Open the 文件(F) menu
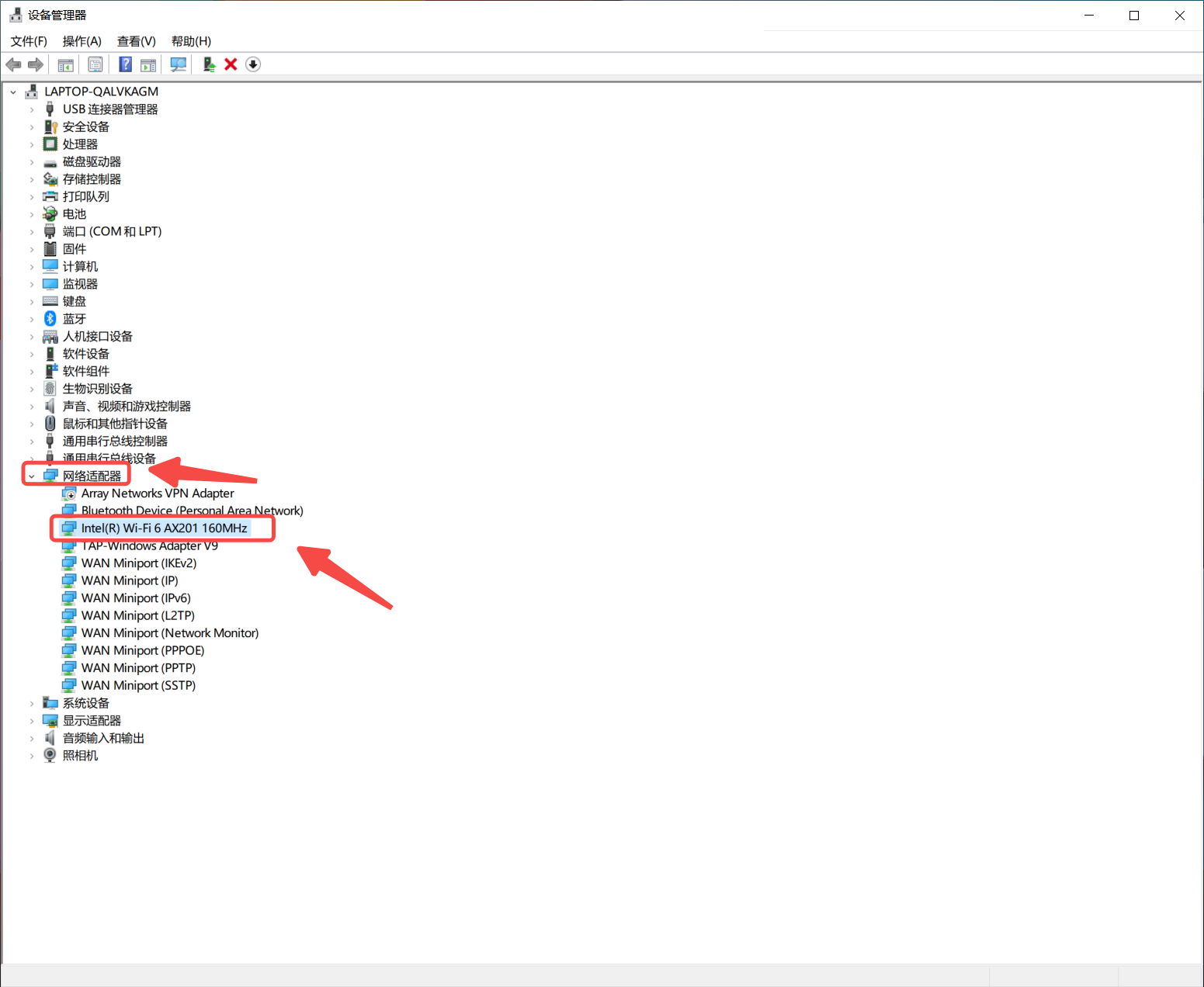 click(x=29, y=41)
